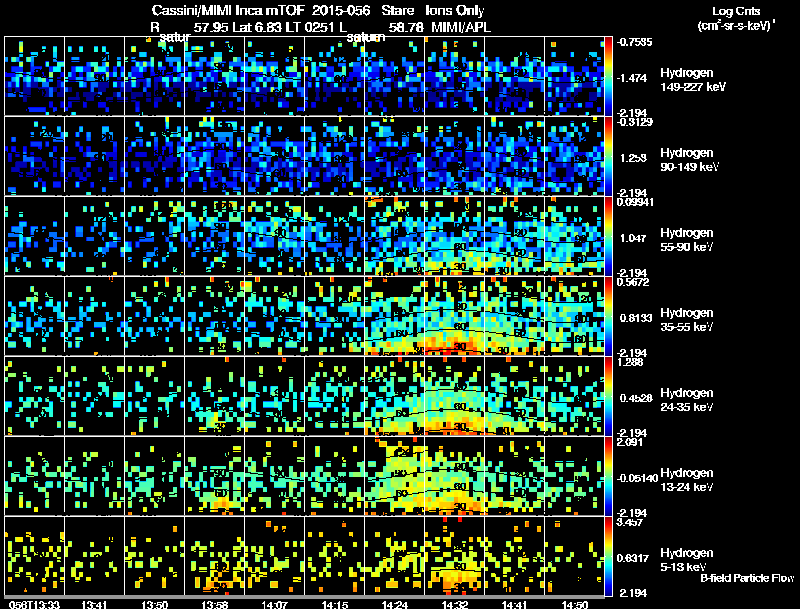This screenshot has height=609, width=800.
Task: Click the 'LT 0251' header value
Action: (310, 28)
